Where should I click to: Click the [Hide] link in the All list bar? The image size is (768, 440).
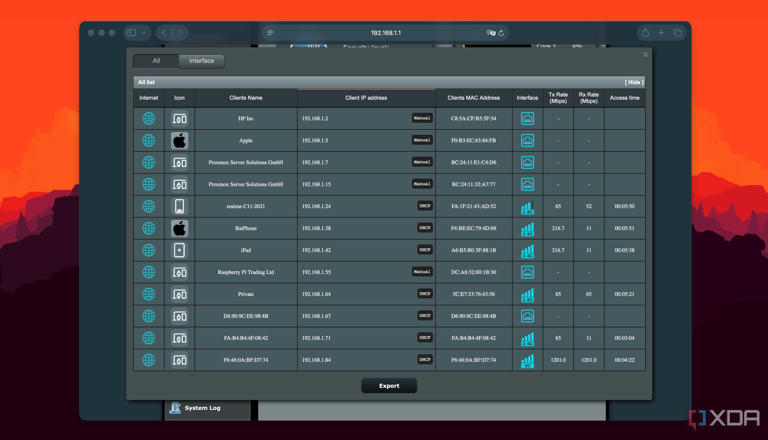coord(634,82)
